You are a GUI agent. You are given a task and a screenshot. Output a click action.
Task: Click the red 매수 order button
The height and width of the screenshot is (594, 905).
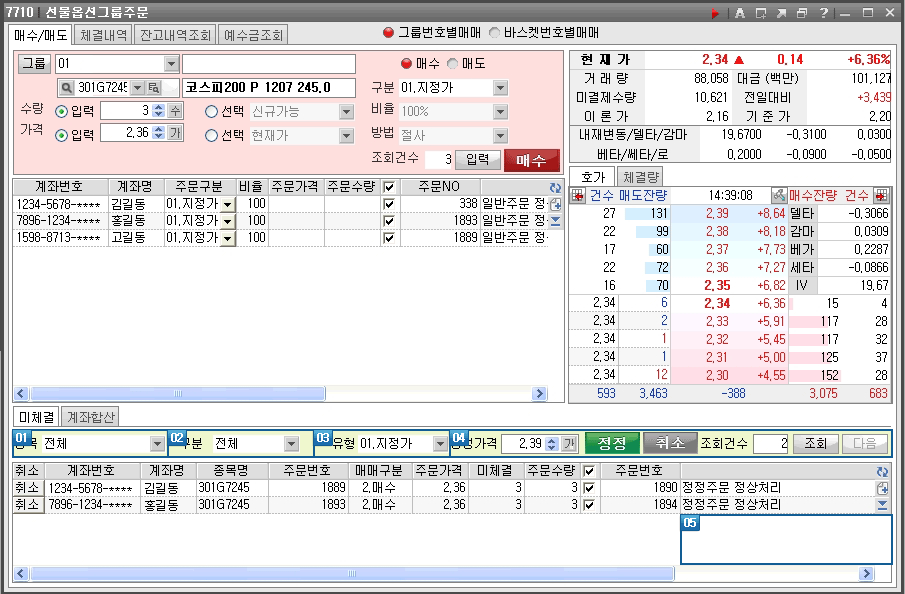click(531, 160)
